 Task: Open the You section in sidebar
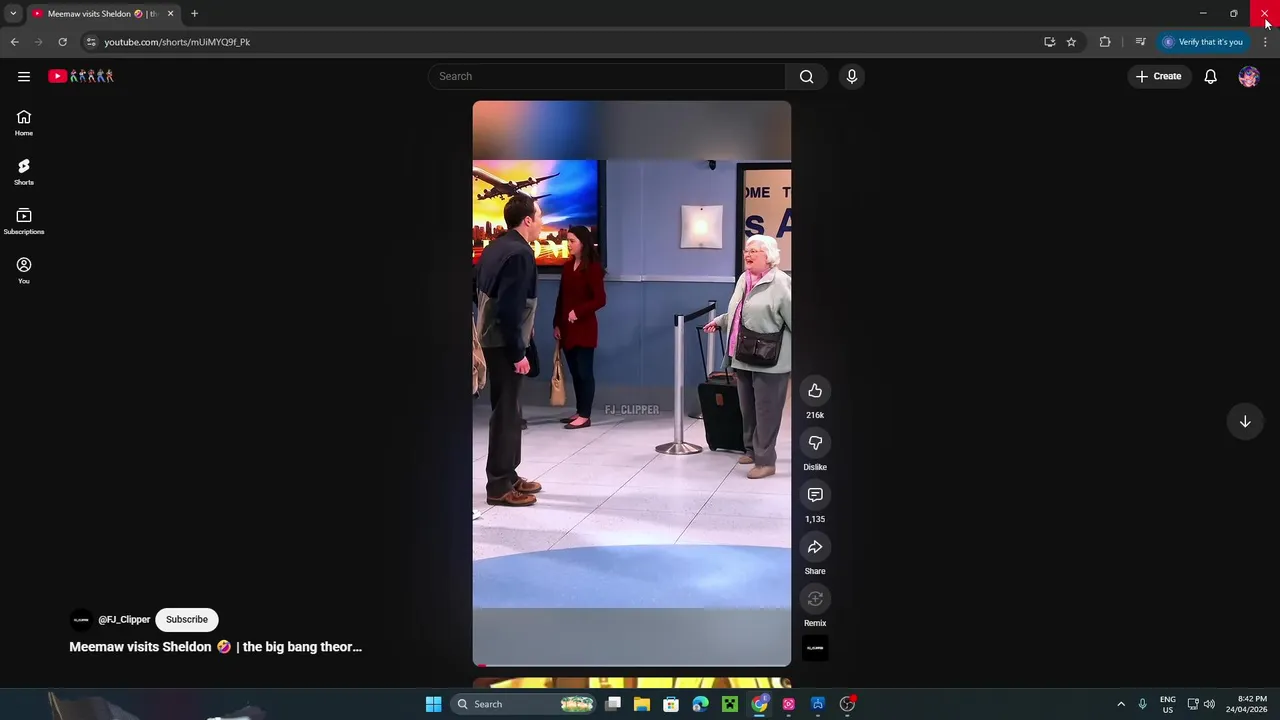[24, 270]
